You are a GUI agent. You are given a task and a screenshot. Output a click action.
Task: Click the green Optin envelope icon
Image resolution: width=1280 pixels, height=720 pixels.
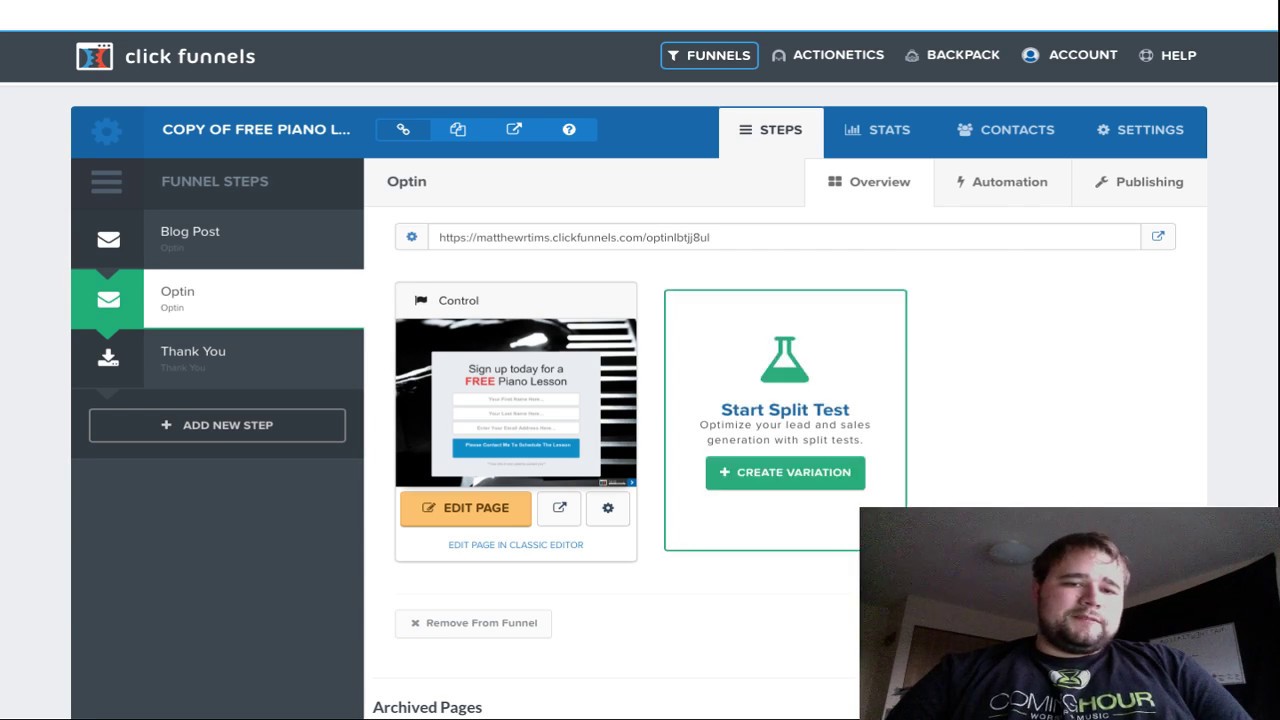(108, 299)
